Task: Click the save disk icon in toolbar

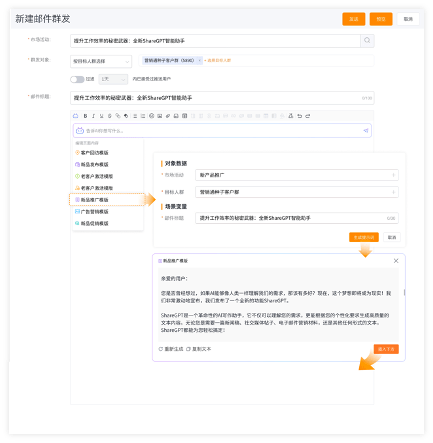Action: (176, 116)
